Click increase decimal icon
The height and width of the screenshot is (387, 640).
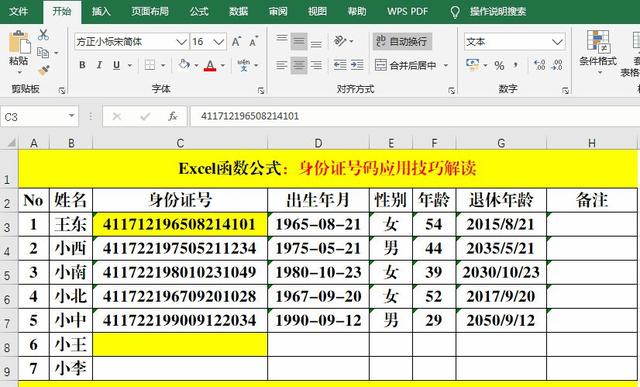click(x=540, y=65)
